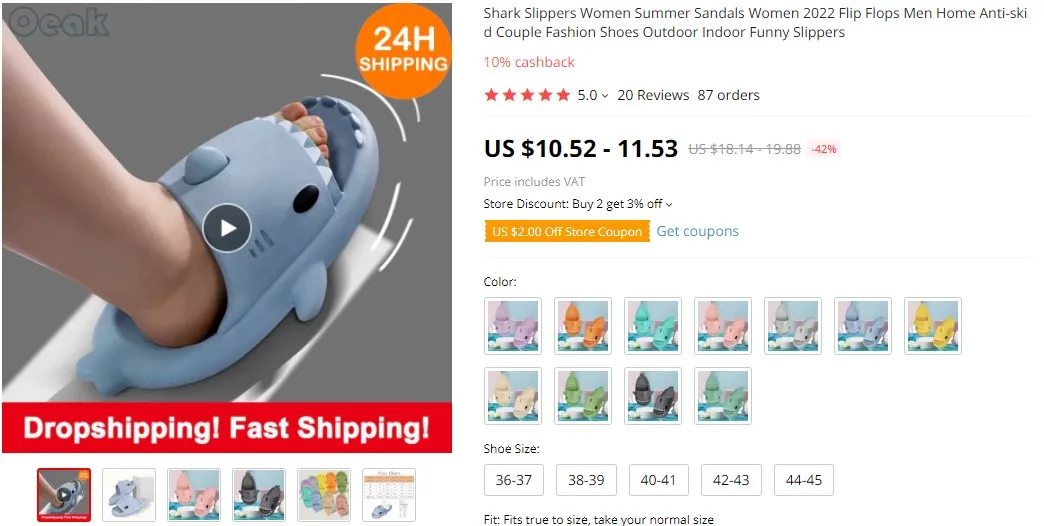
Task: Select the orange shark slippers color
Action: [x=583, y=326]
